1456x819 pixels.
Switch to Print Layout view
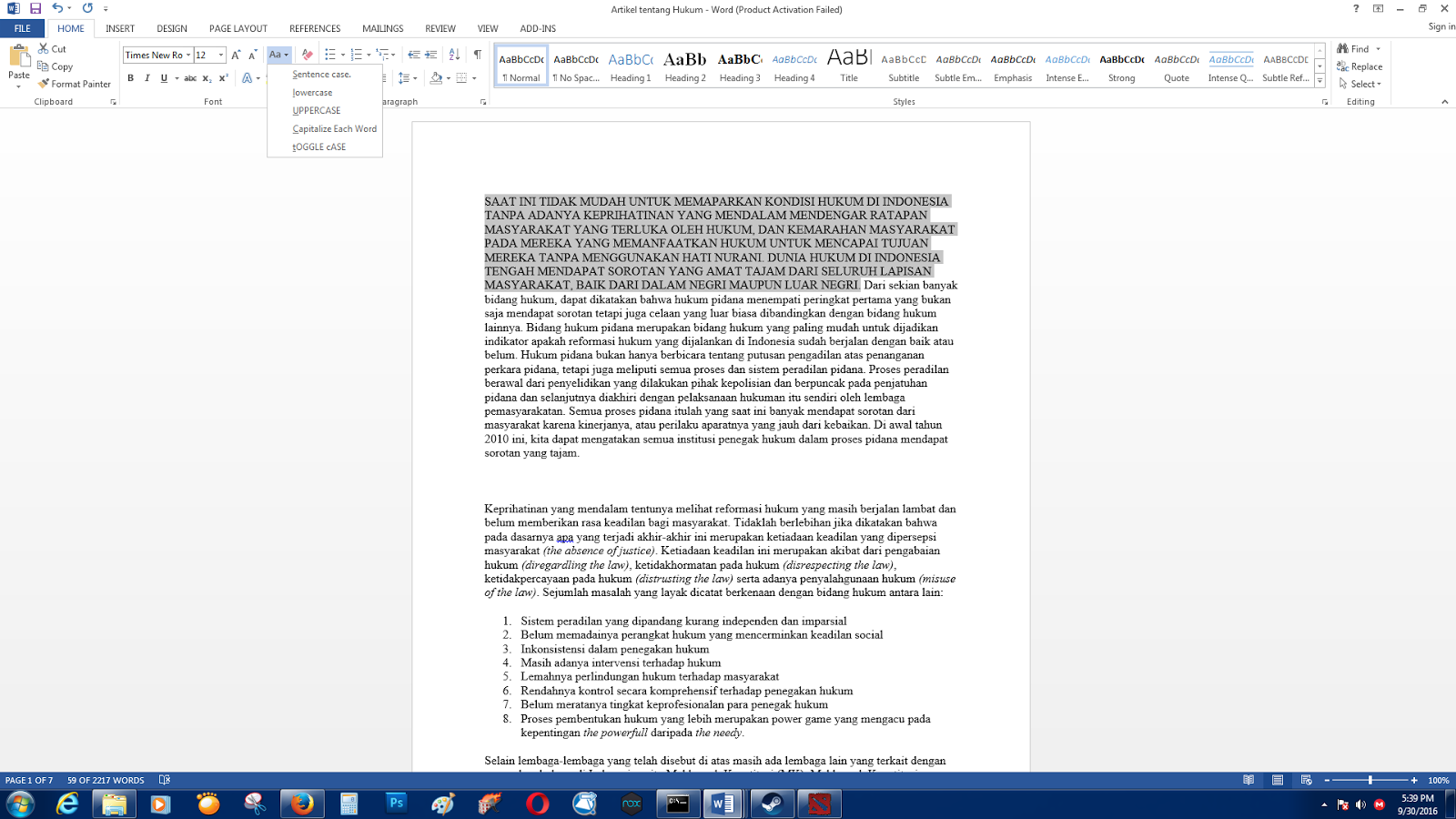tap(1278, 780)
